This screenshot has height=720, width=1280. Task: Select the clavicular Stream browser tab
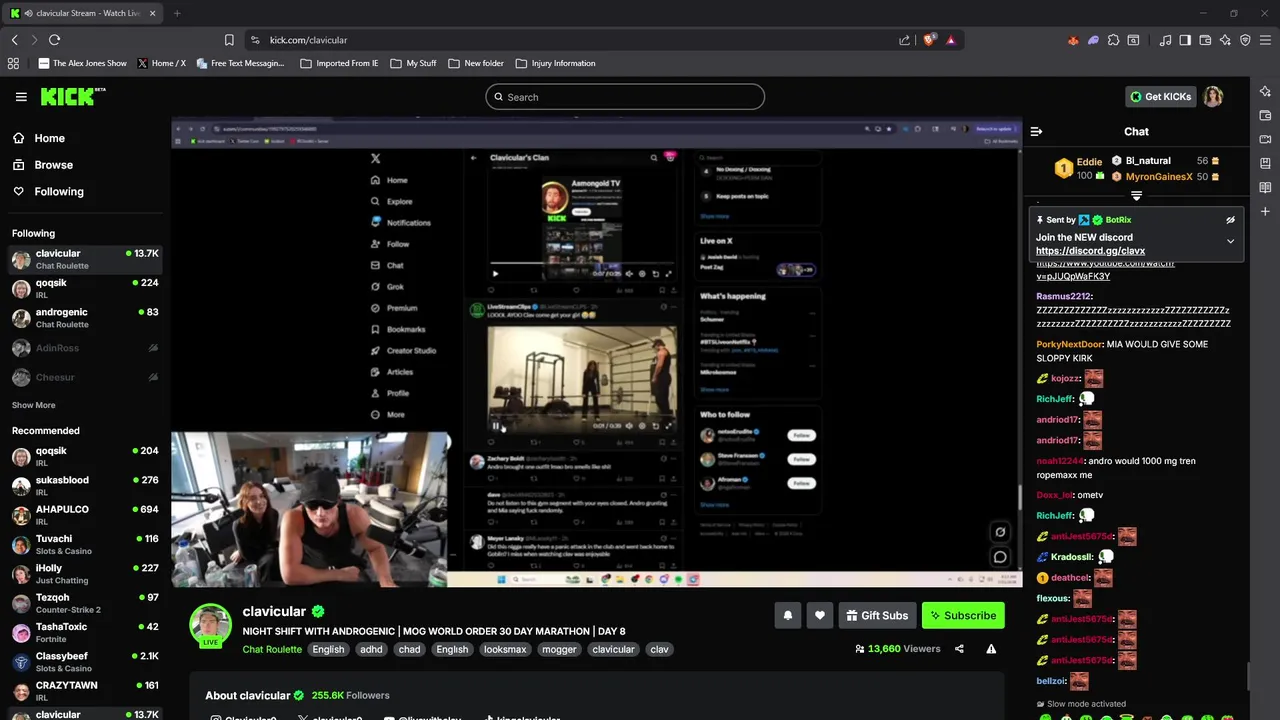(x=83, y=13)
